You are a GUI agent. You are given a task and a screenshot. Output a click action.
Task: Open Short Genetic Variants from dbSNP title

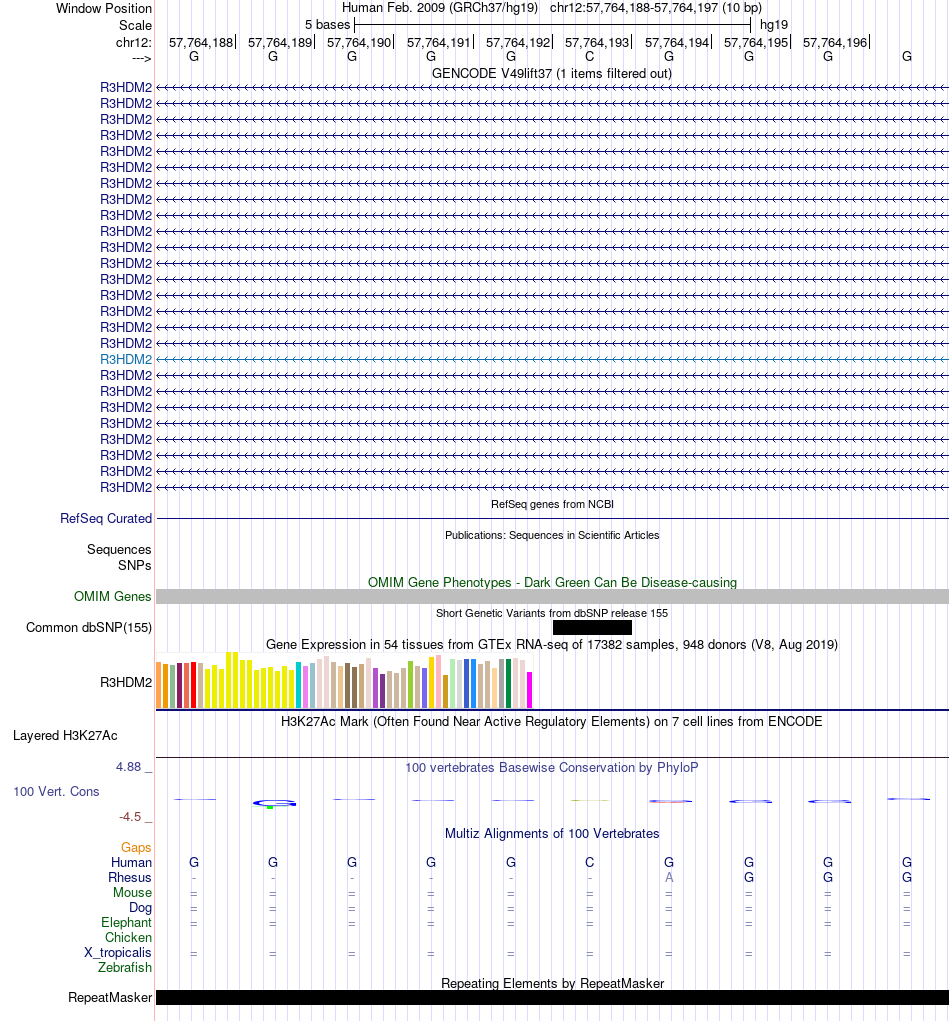coord(552,613)
